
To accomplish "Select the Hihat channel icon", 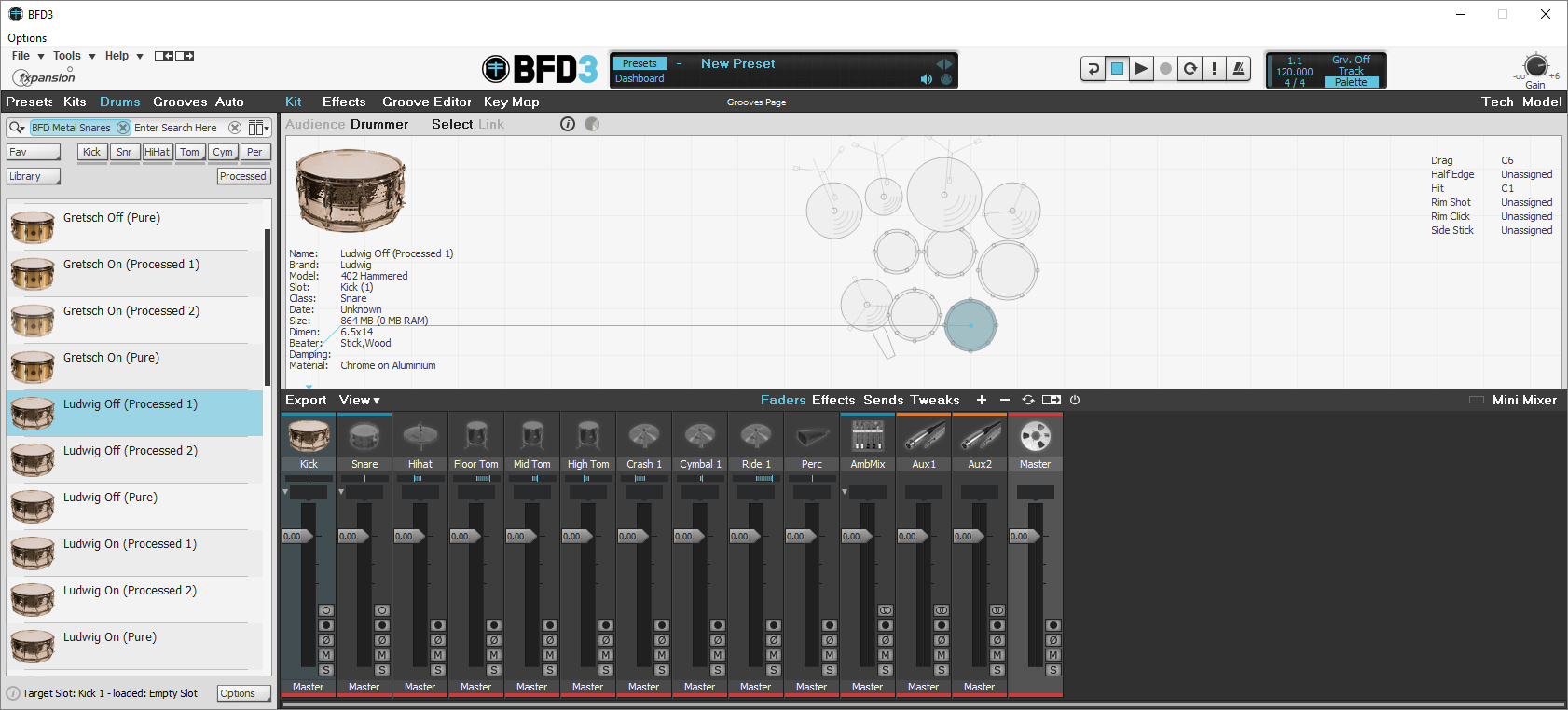I will coord(420,435).
